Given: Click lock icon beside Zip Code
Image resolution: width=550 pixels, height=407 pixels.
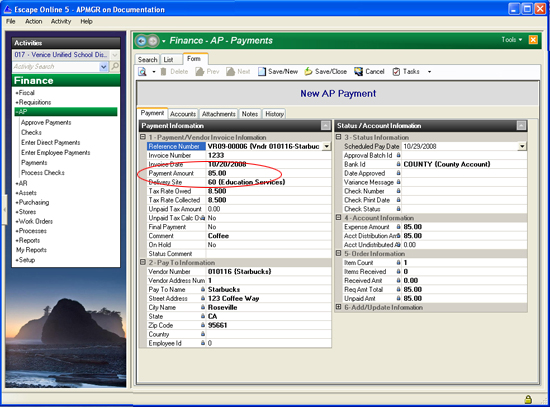Looking at the screenshot, I should point(203,325).
